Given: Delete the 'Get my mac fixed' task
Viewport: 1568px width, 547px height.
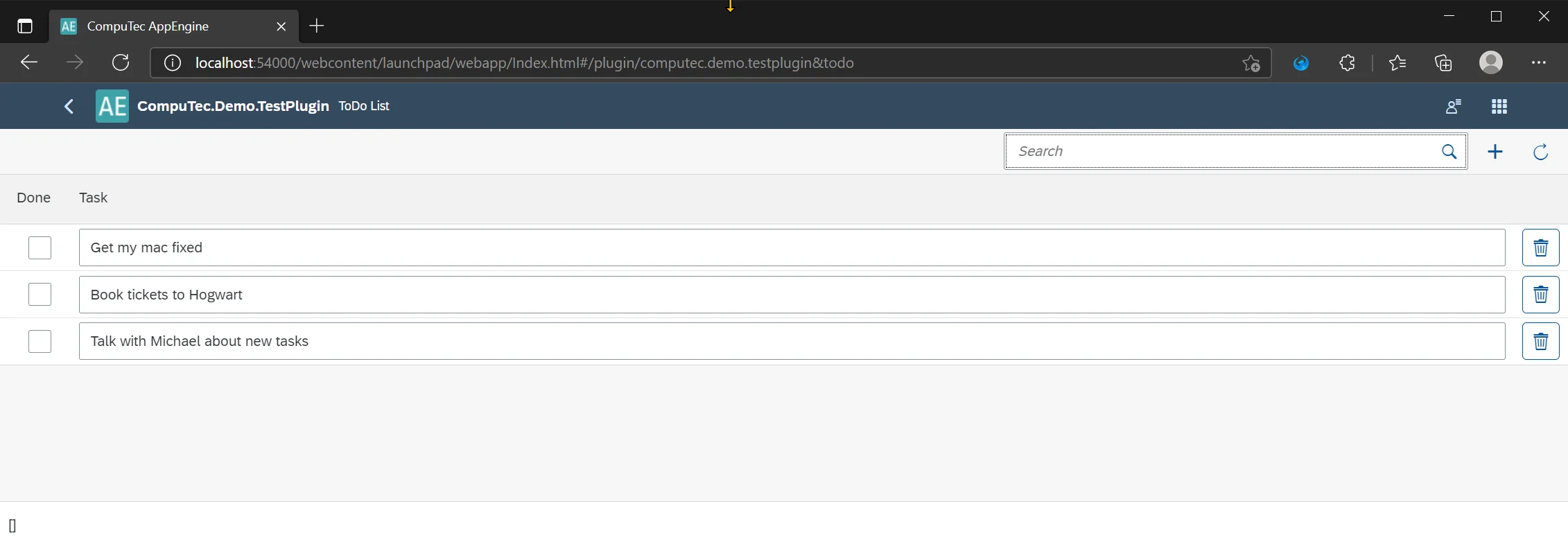Looking at the screenshot, I should pyautogui.click(x=1540, y=248).
